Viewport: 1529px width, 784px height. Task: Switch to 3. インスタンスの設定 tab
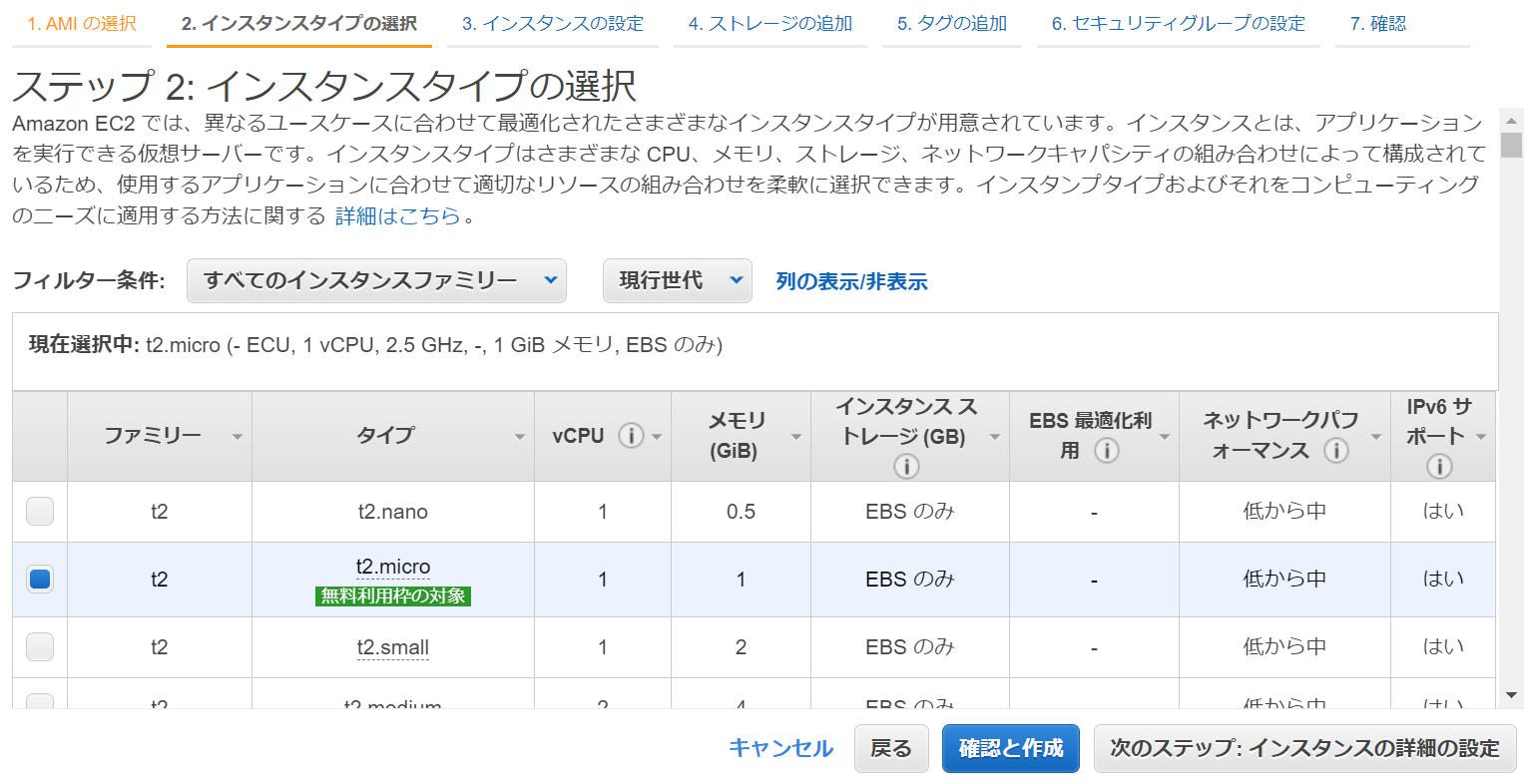pyautogui.click(x=553, y=23)
